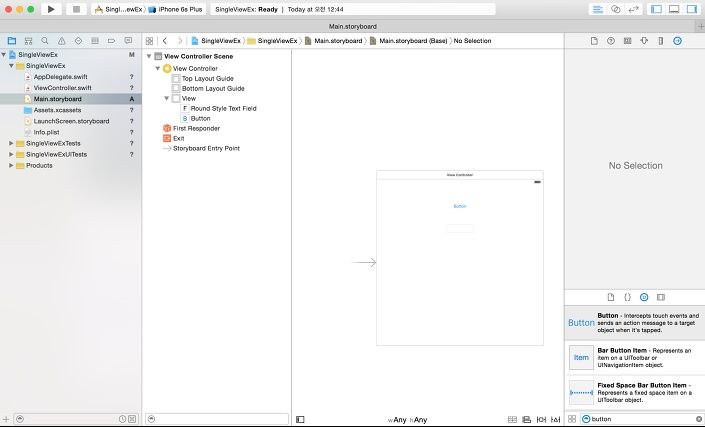Collapse View Controller Scene in outline
This screenshot has width=705, height=427.
pos(149,56)
